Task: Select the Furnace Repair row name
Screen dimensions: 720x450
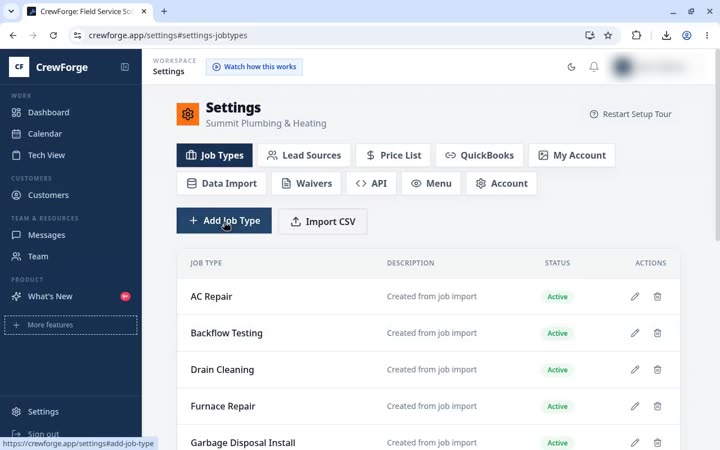Action: [x=223, y=406]
